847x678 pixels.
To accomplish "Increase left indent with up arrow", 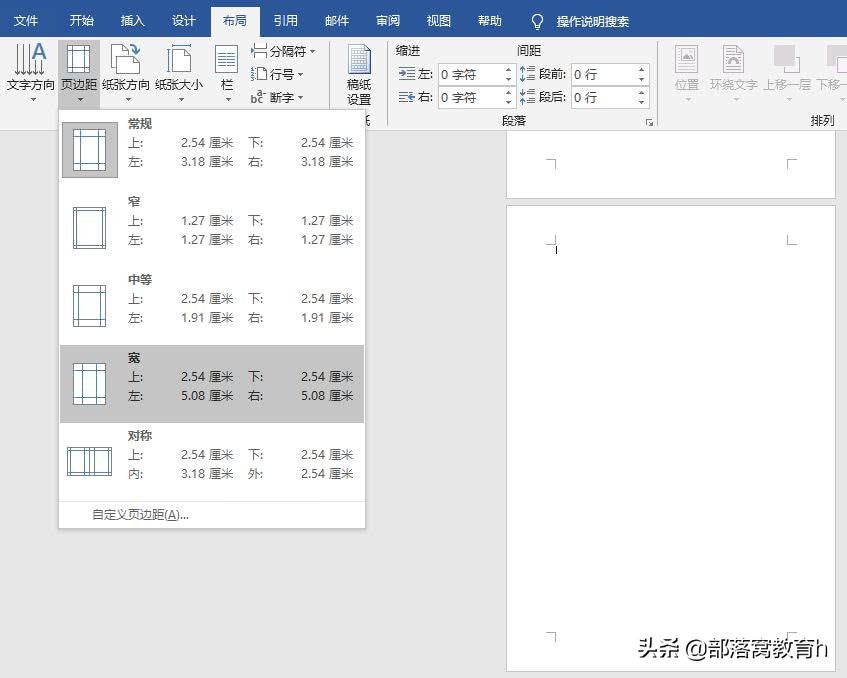I will [508, 69].
